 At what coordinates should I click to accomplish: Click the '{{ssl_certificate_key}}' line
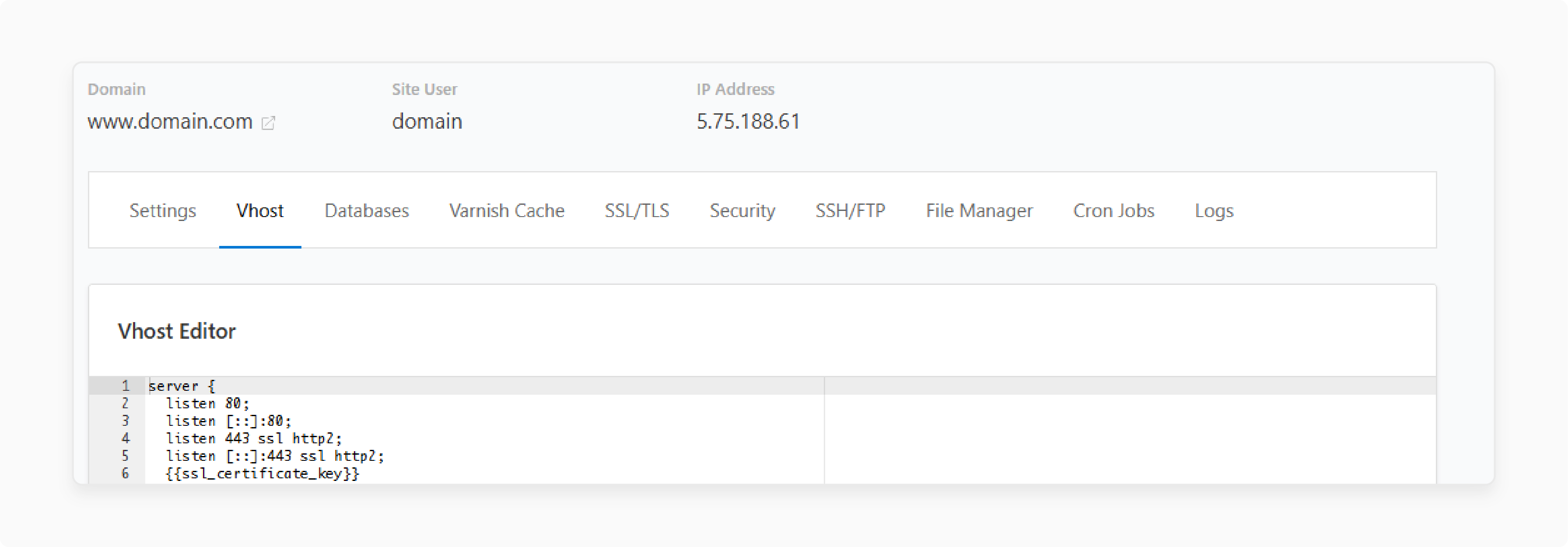262,474
